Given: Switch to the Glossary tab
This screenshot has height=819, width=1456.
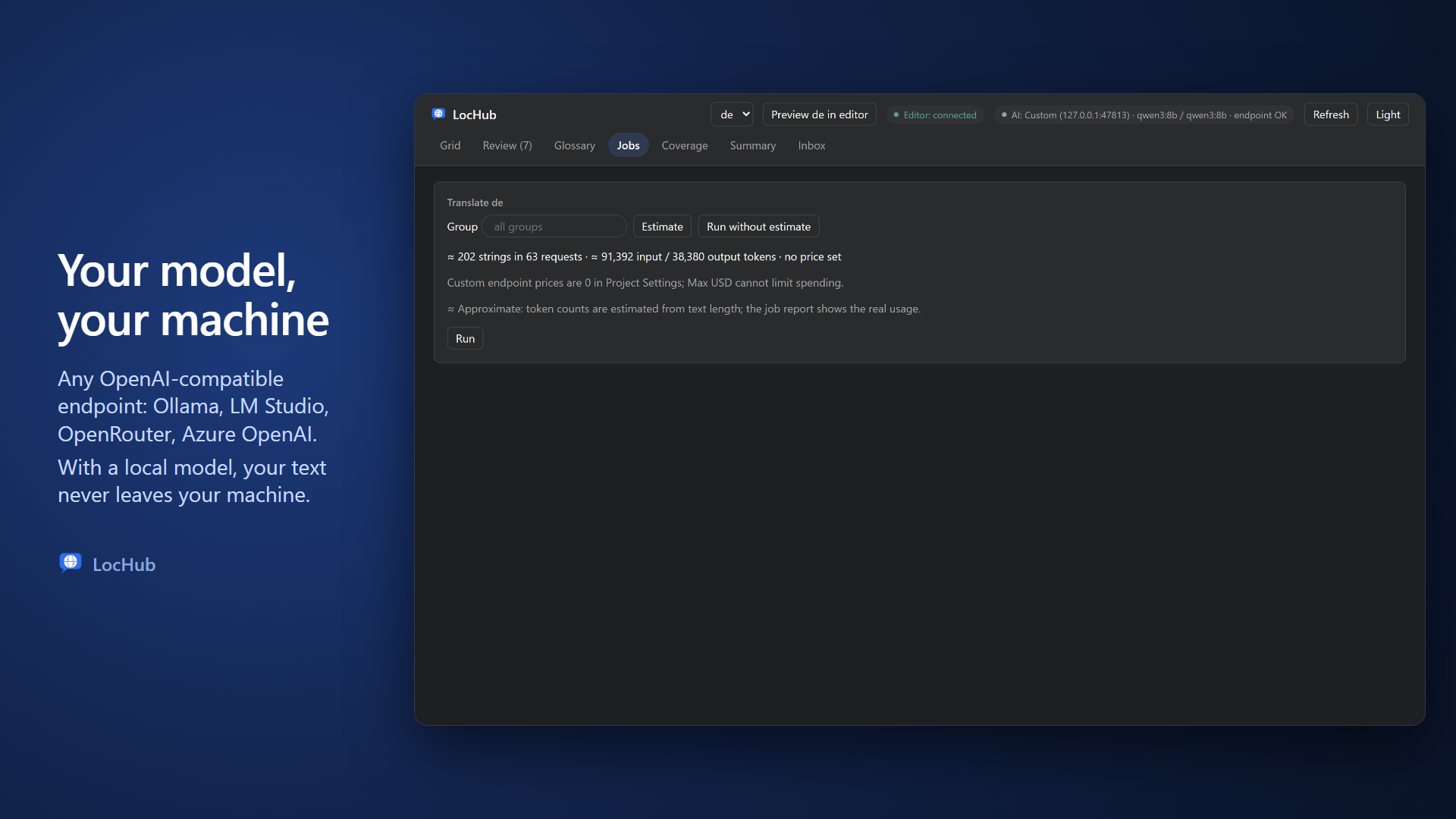Looking at the screenshot, I should pos(574,146).
